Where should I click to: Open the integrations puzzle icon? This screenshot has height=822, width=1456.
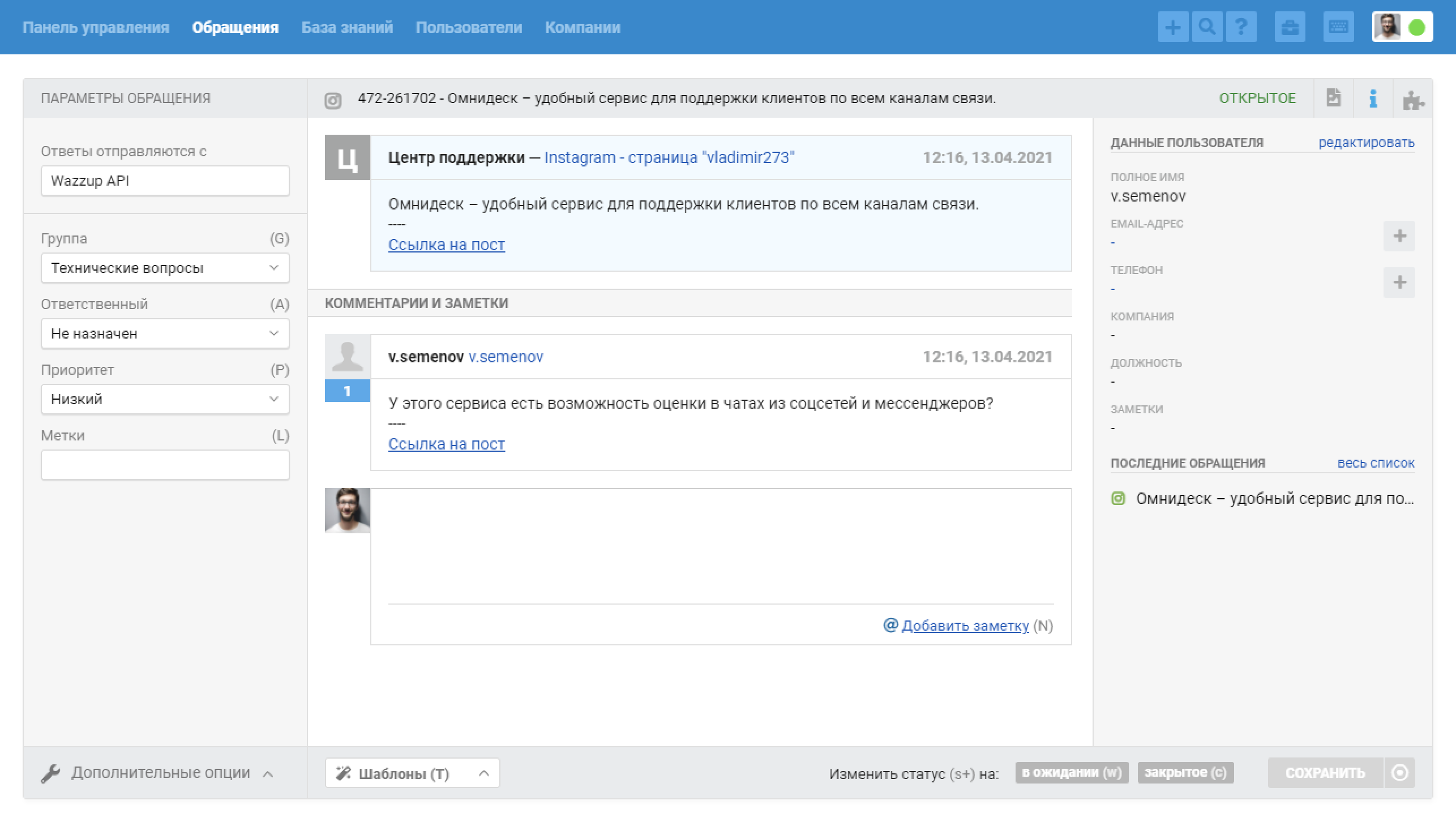coord(1414,100)
